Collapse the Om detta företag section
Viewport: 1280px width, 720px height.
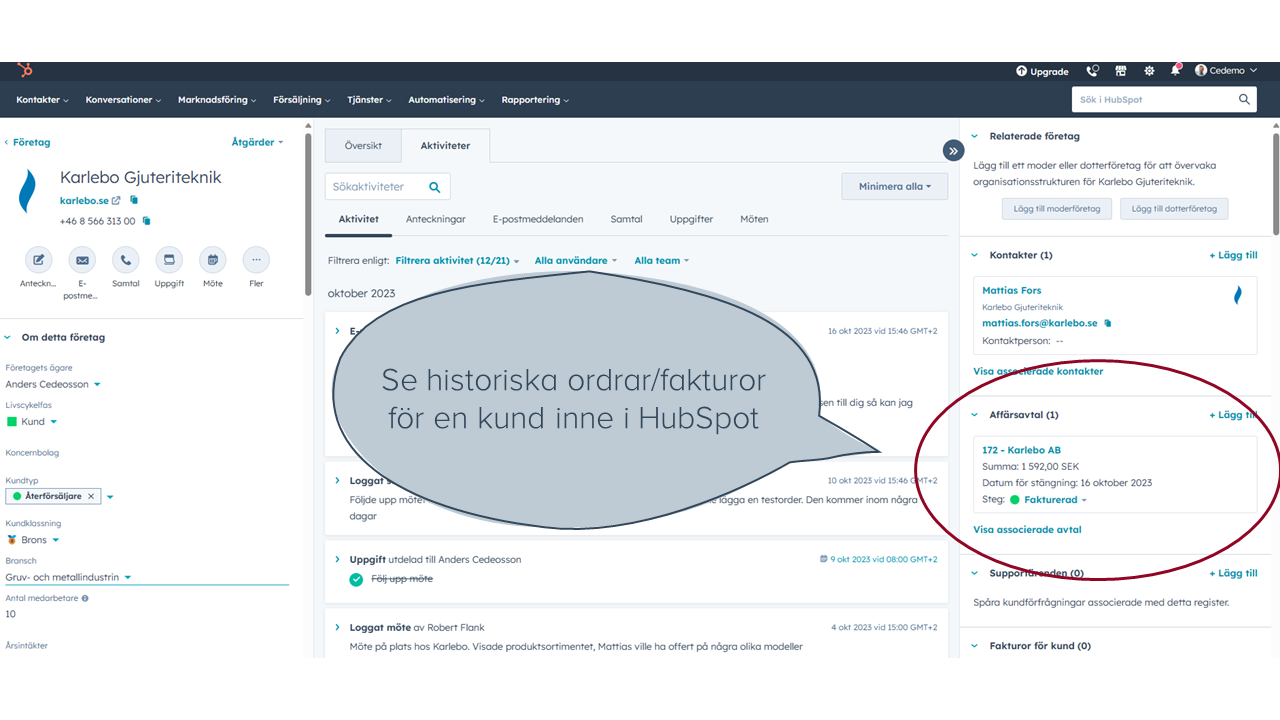[x=8, y=338]
